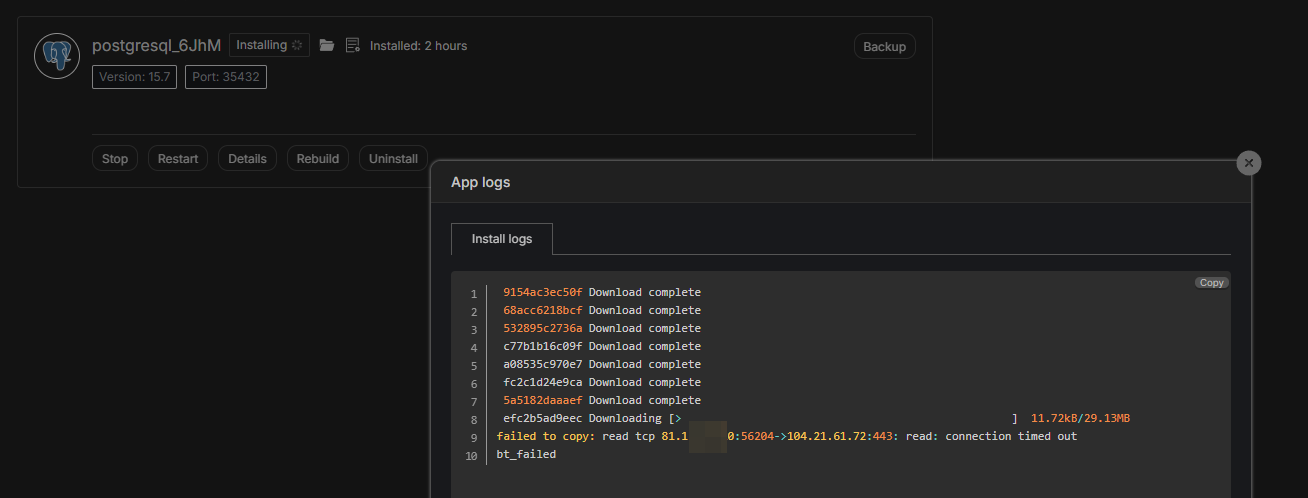
Task: Click the Installed: 2 hours label
Action: pyautogui.click(x=418, y=46)
